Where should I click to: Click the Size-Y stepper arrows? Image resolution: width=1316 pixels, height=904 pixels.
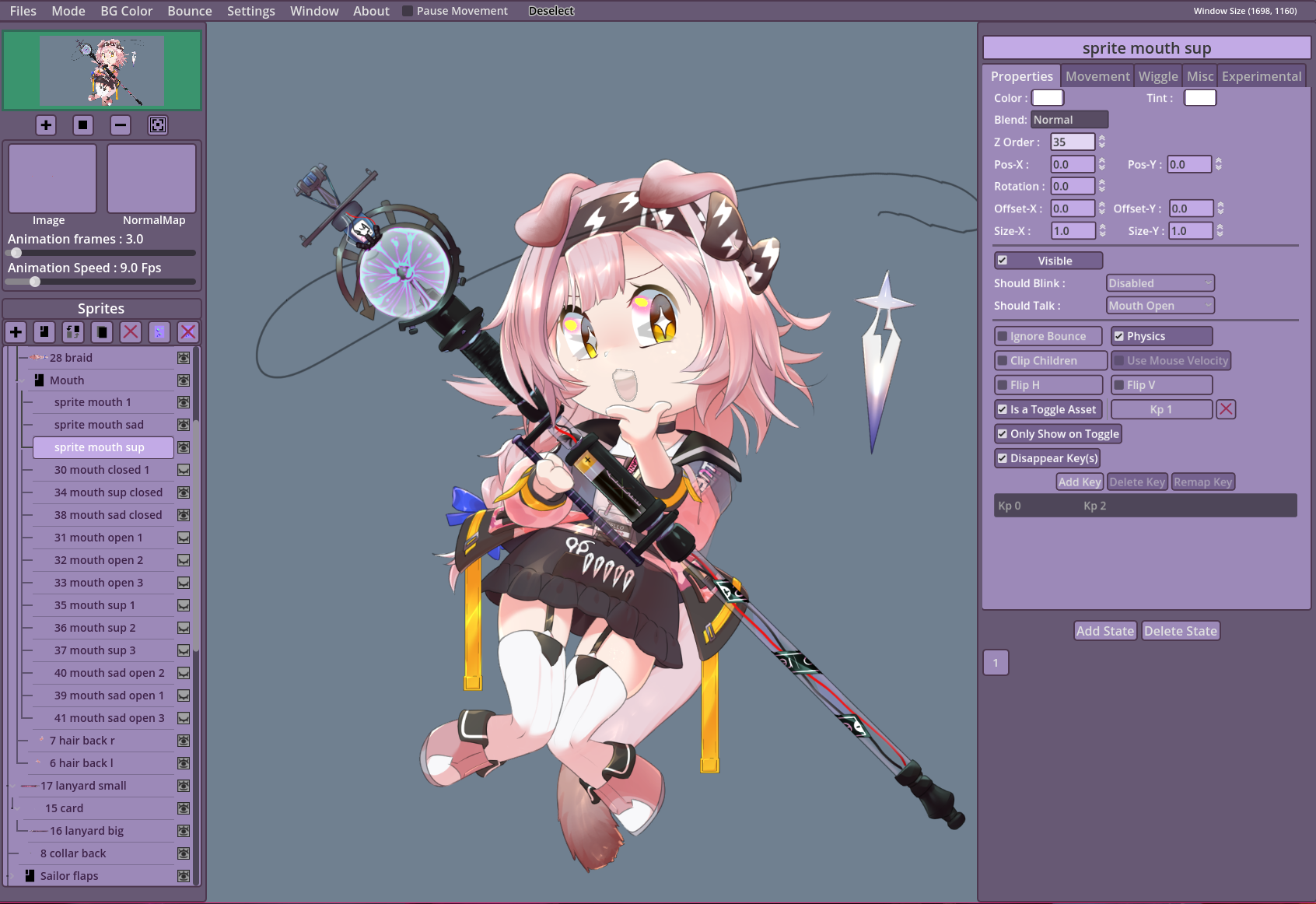click(1220, 230)
